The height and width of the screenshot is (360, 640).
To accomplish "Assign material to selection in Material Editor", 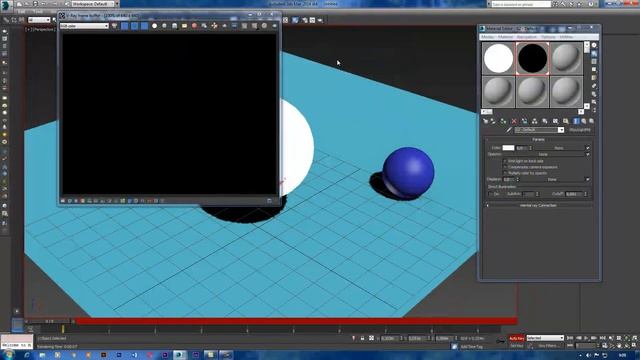I will tap(503, 121).
